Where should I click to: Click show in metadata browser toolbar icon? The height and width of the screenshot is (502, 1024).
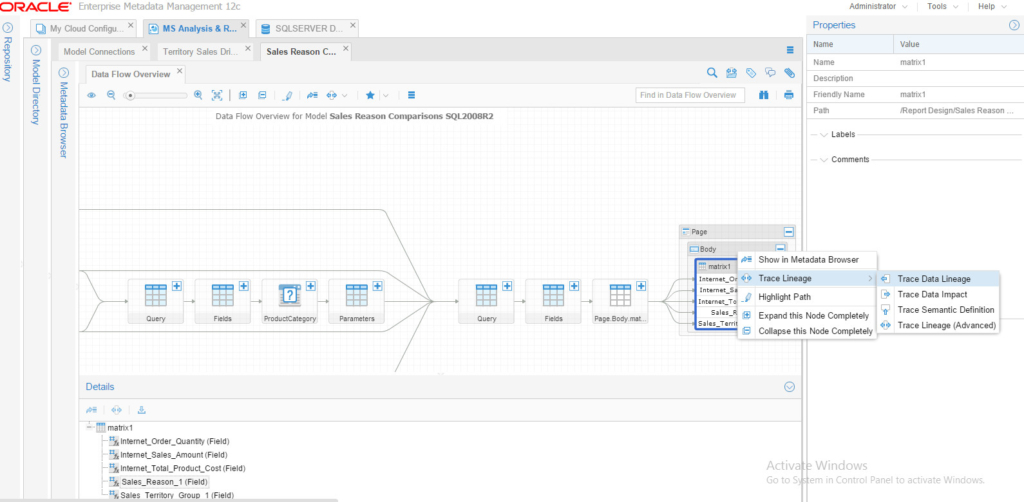pyautogui.click(x=312, y=95)
